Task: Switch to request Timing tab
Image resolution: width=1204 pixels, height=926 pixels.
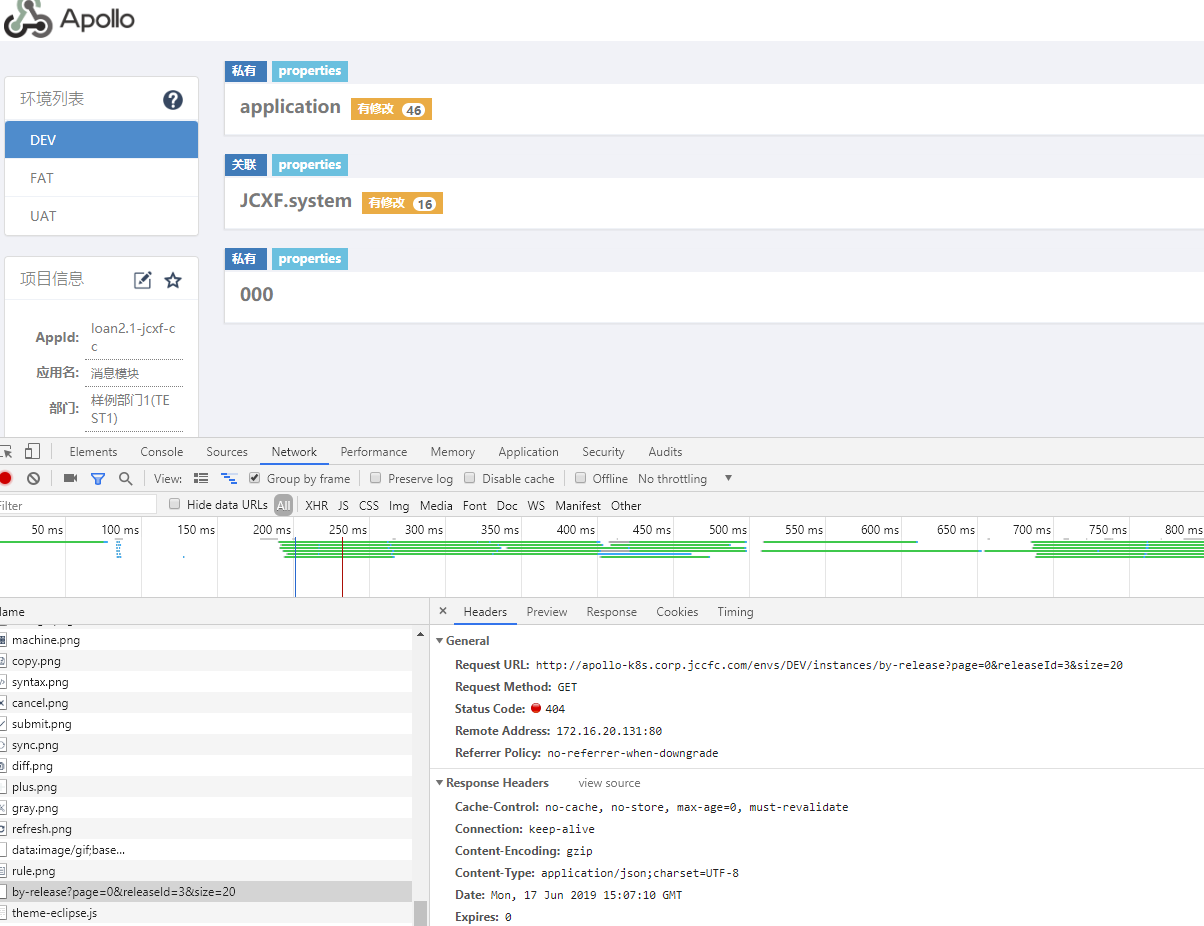Action: (735, 612)
